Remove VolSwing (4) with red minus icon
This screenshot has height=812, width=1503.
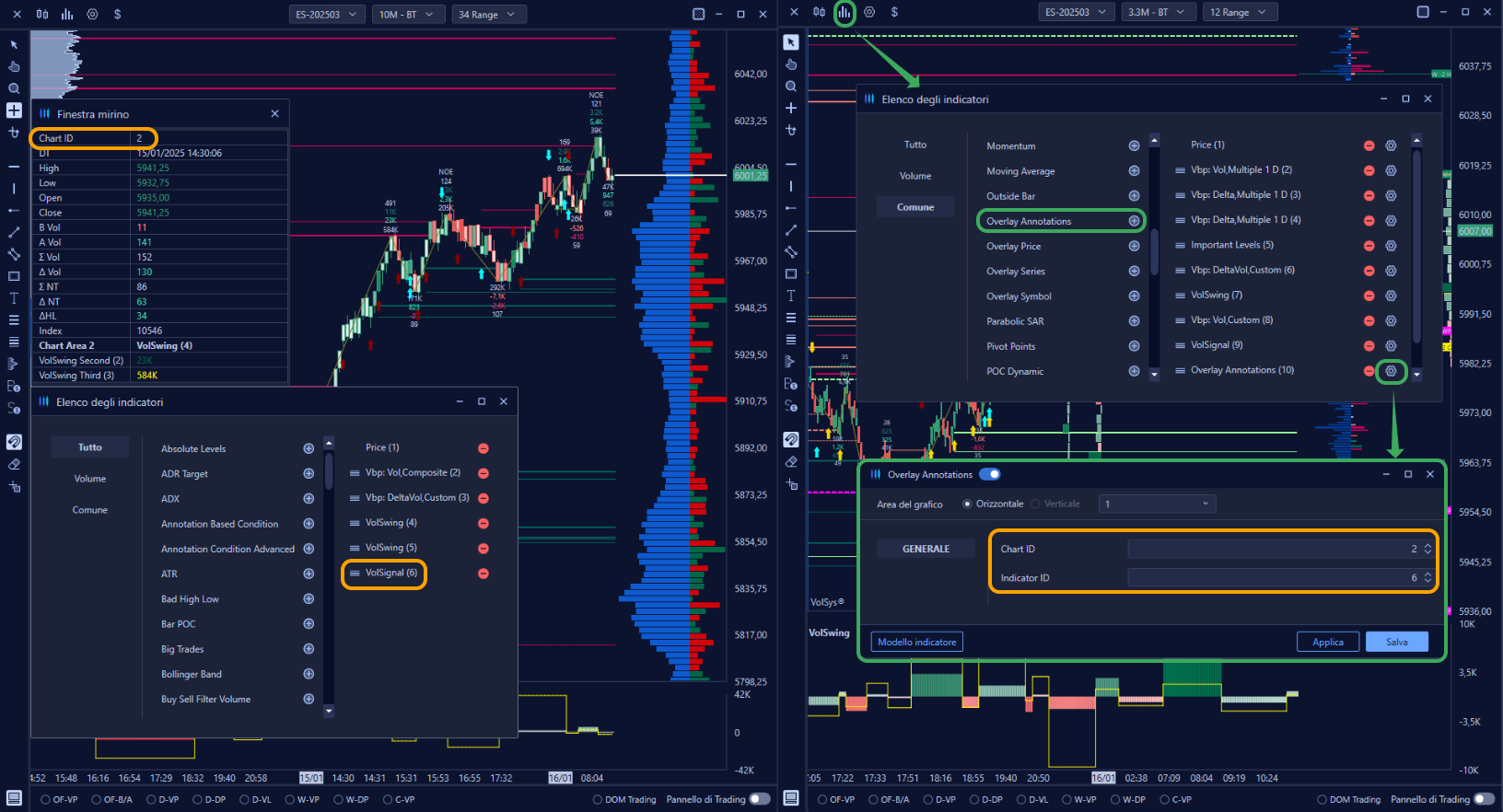484,523
